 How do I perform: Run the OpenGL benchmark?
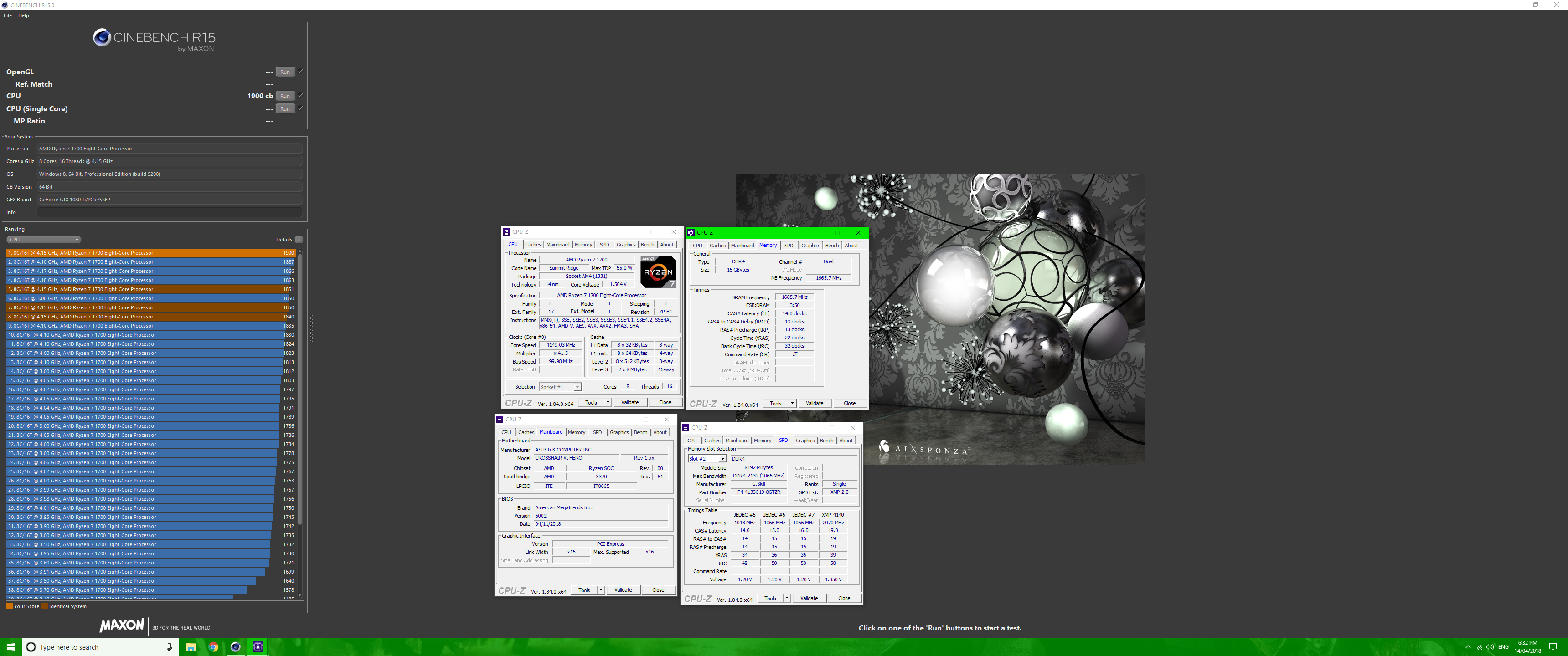tap(285, 72)
